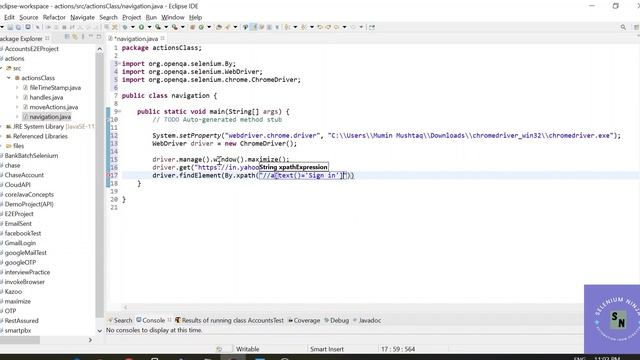The image size is (640, 360).
Task: Toggle Link with Editor in Package Explorer
Action: (x=75, y=37)
